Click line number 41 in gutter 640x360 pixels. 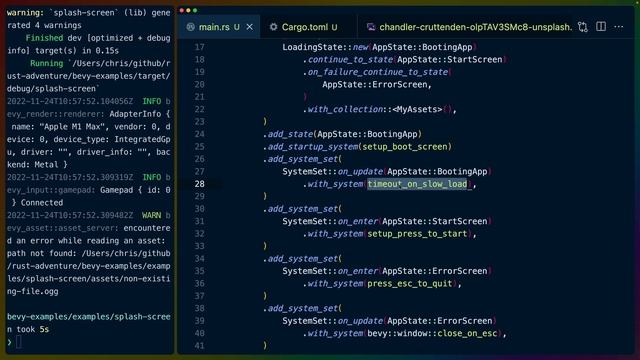click(x=199, y=346)
